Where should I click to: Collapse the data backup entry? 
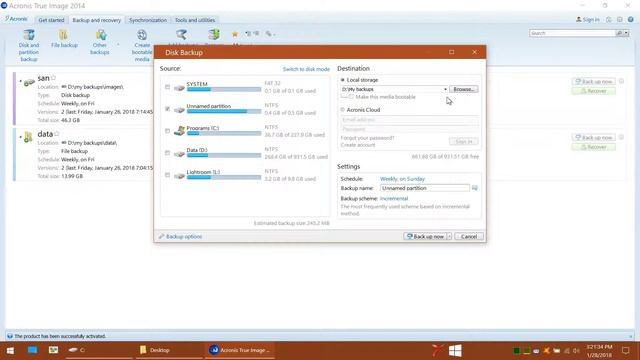pyautogui.click(x=20, y=137)
